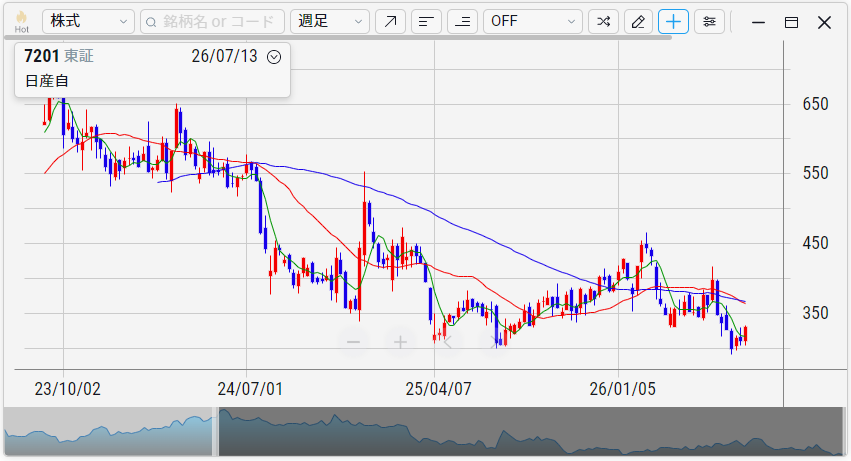The height and width of the screenshot is (461, 851).
Task: Click the dark selected range in navigator
Action: 530,432
